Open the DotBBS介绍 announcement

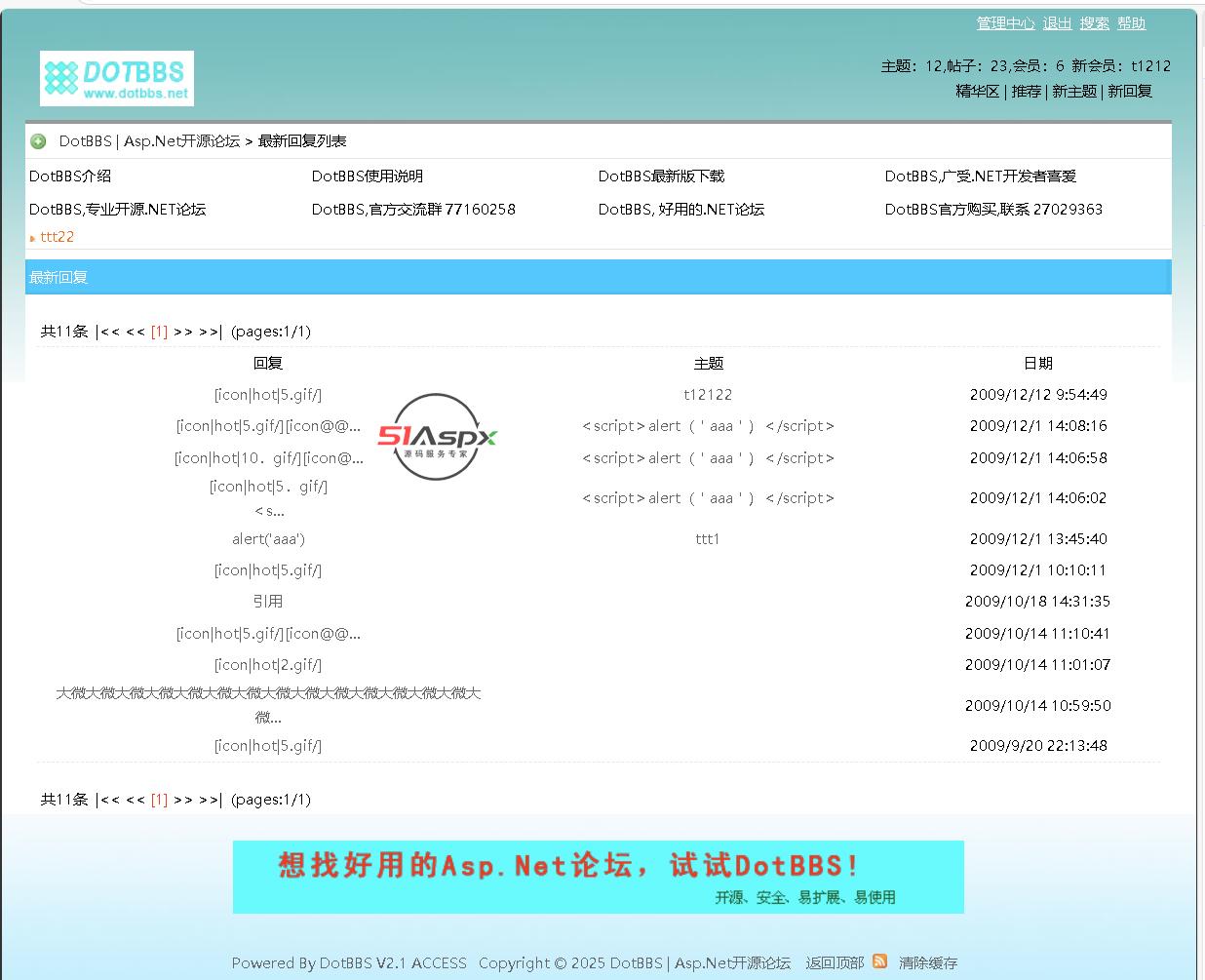[70, 176]
